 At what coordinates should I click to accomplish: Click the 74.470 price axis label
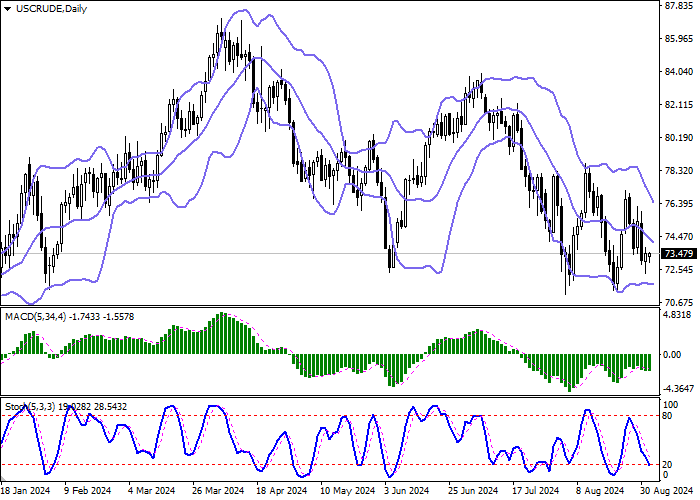(x=679, y=237)
